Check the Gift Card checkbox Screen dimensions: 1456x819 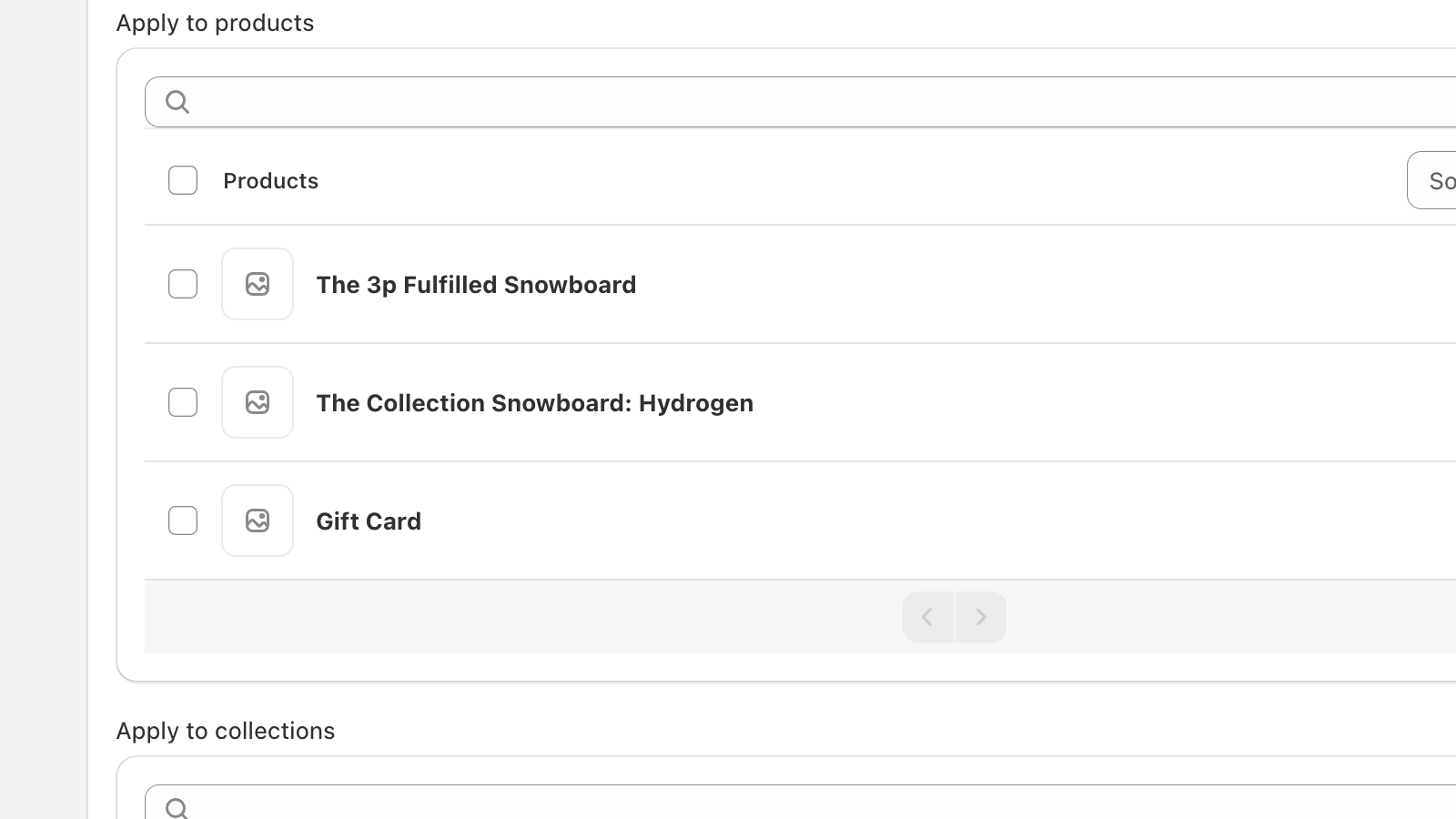182,521
